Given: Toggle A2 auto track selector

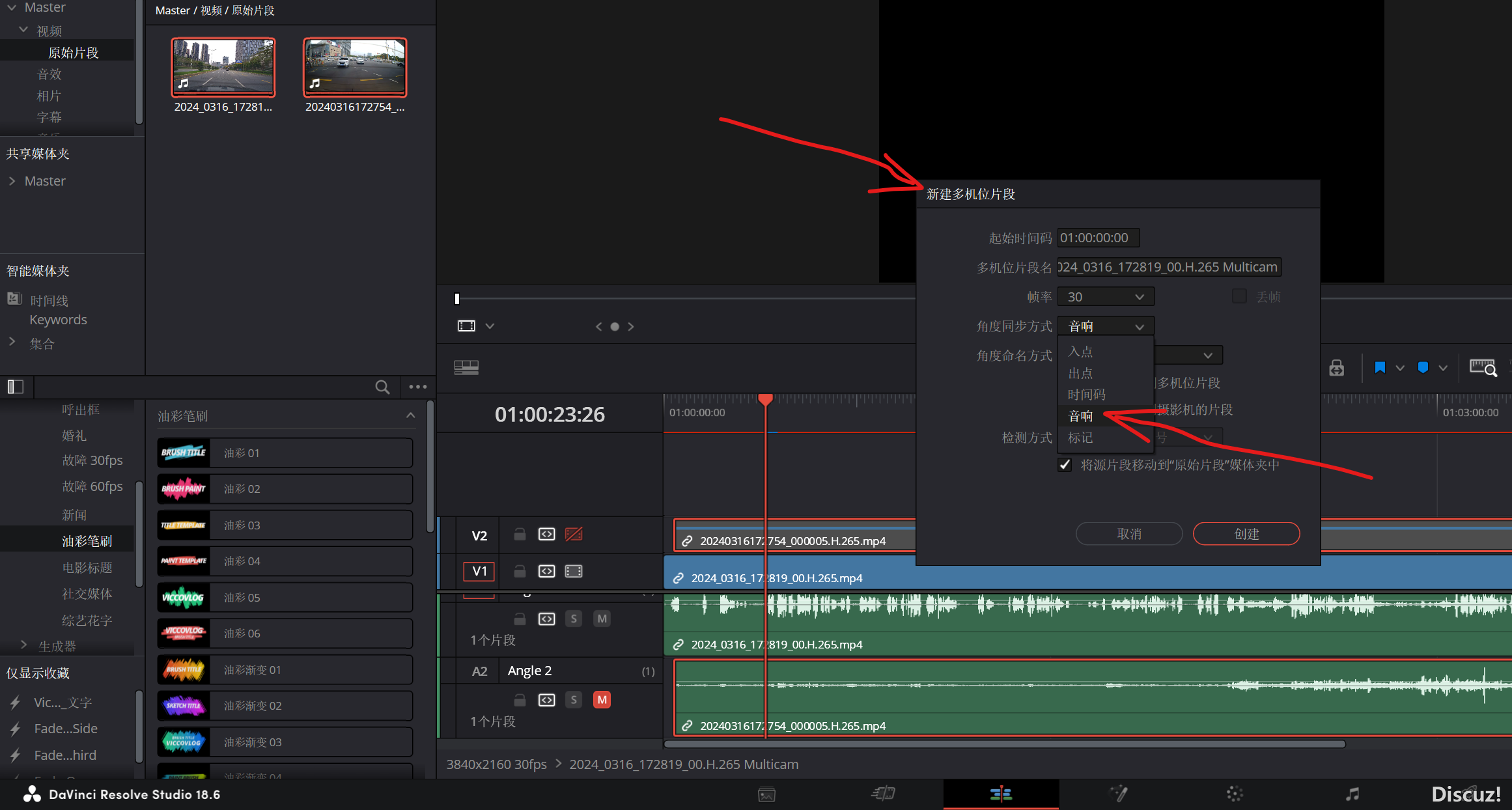Looking at the screenshot, I should click(x=546, y=700).
